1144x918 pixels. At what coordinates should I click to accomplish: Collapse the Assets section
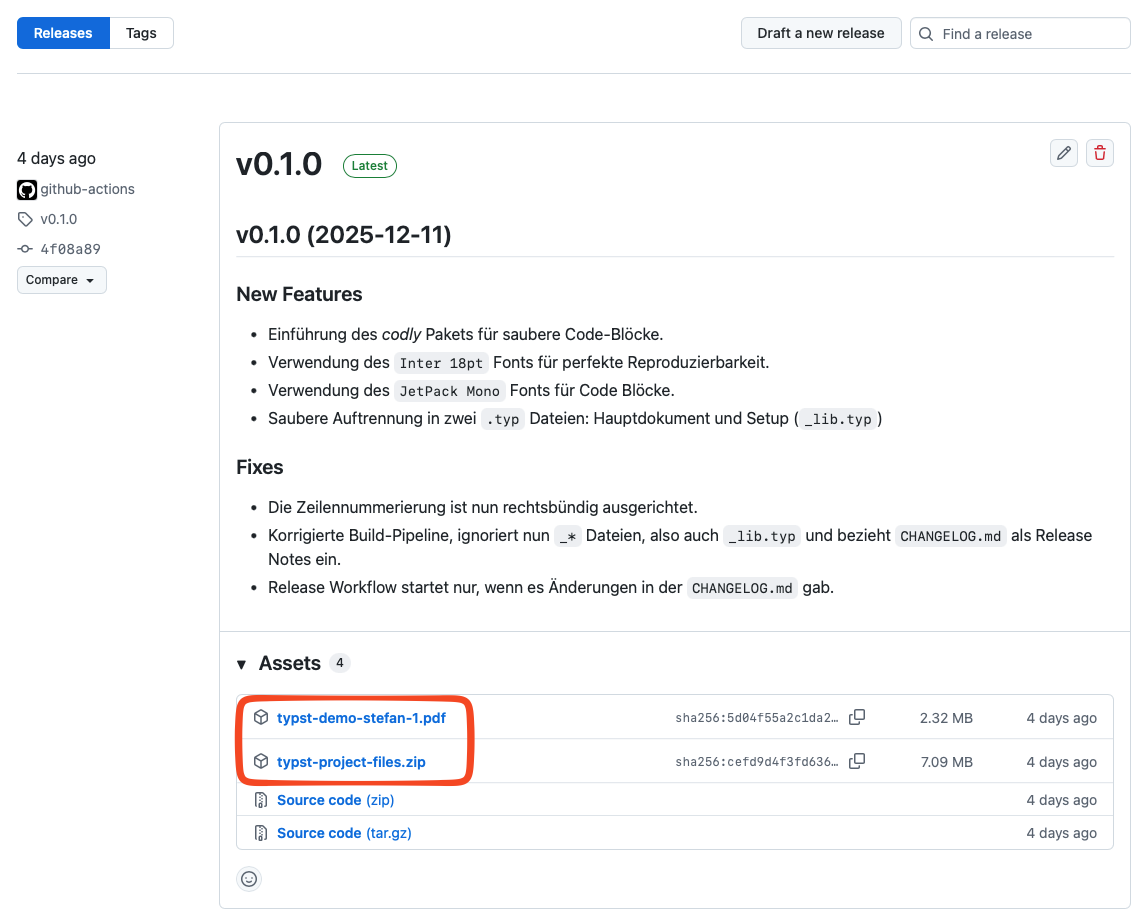pos(241,663)
